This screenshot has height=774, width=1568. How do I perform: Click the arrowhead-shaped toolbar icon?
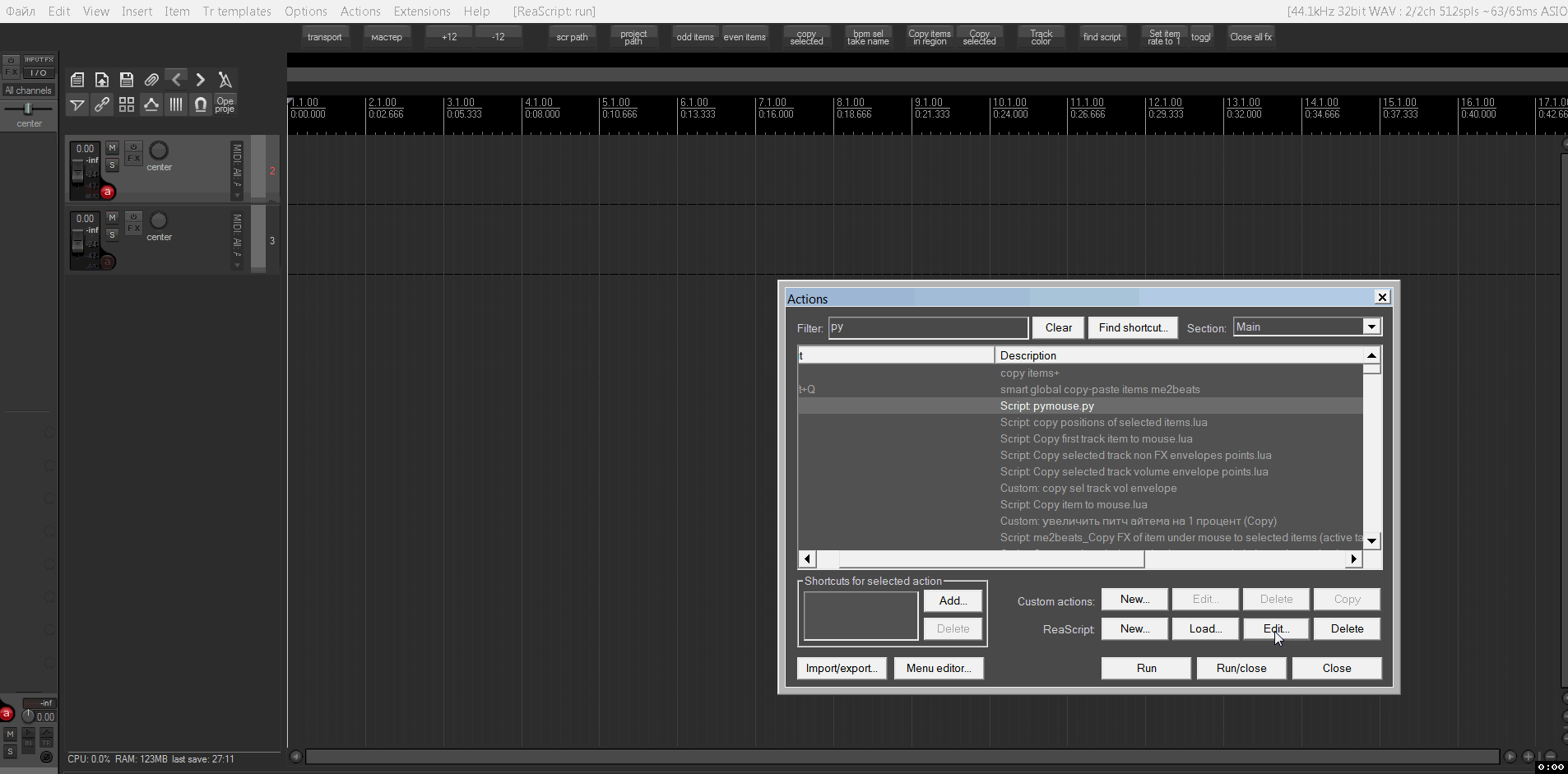point(77,104)
